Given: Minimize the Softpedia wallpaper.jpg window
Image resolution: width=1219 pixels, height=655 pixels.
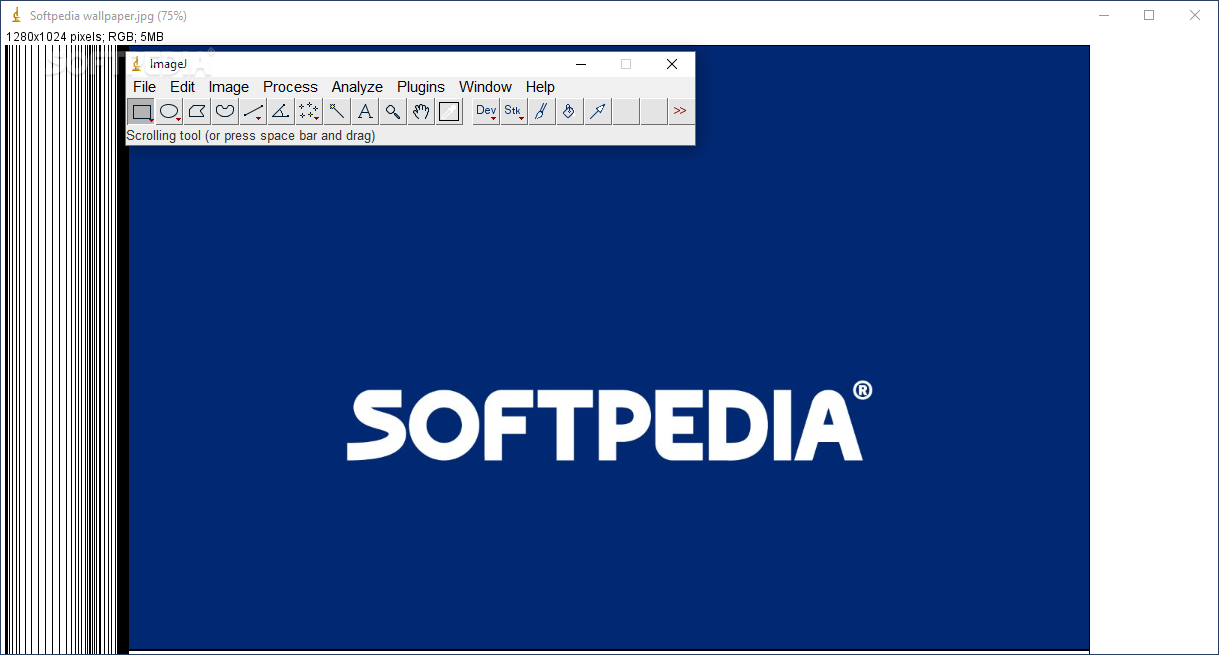Looking at the screenshot, I should point(1104,15).
